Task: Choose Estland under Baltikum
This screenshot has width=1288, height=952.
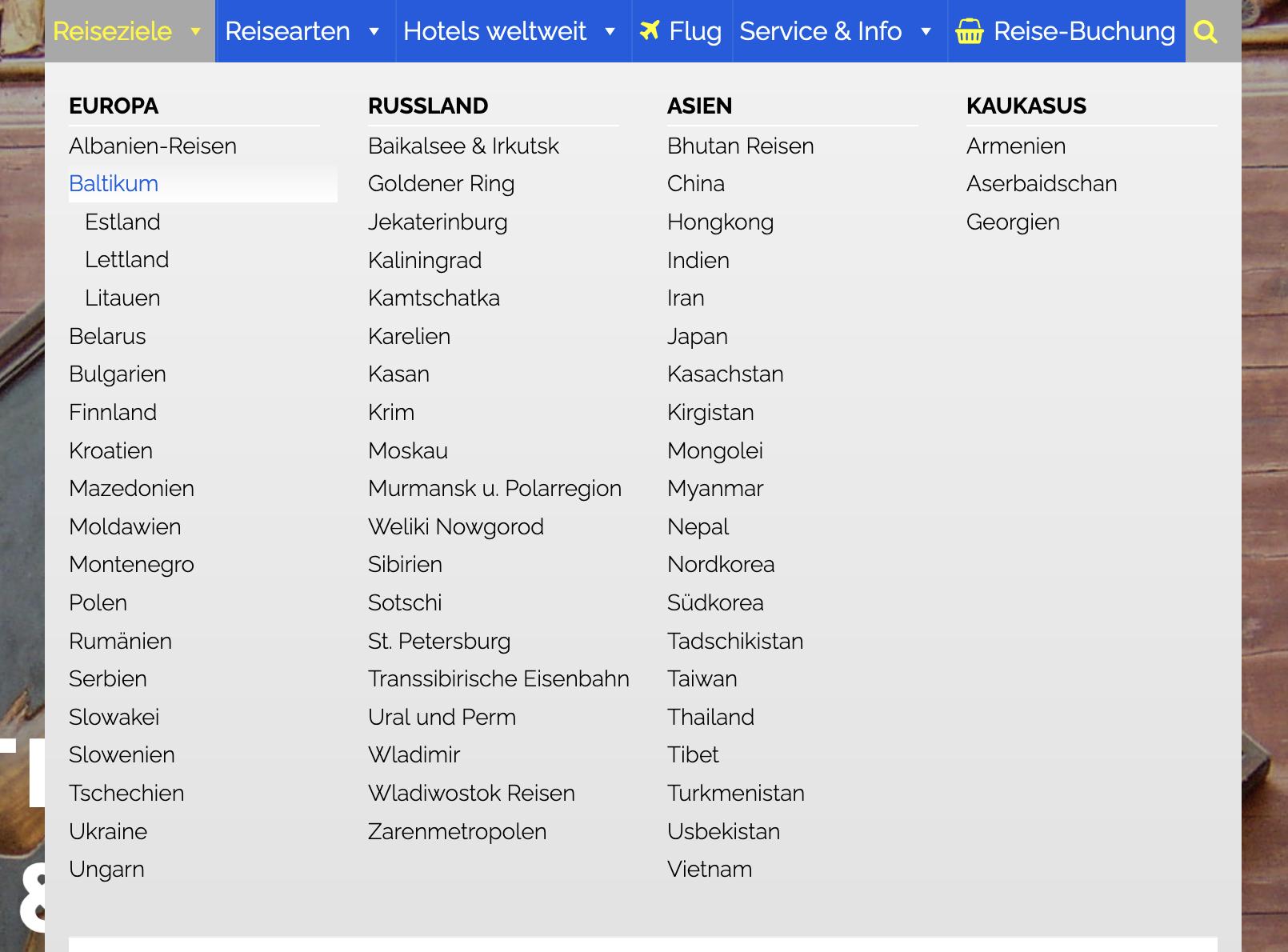Action: tap(122, 222)
